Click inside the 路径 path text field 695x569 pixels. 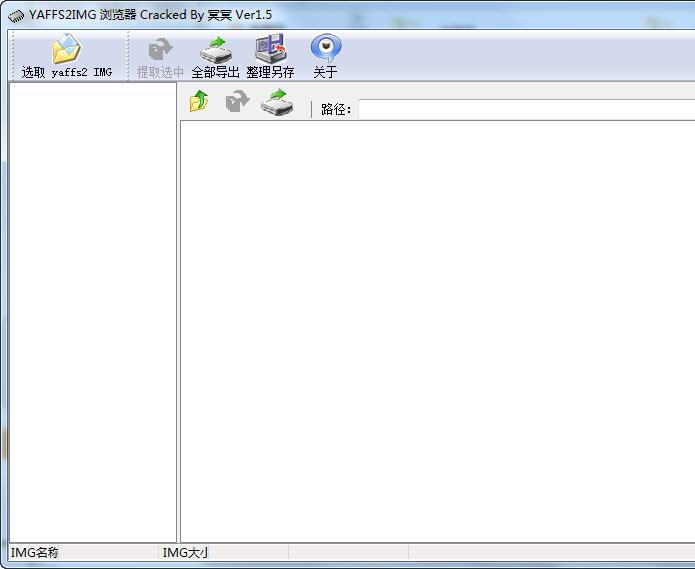point(520,109)
